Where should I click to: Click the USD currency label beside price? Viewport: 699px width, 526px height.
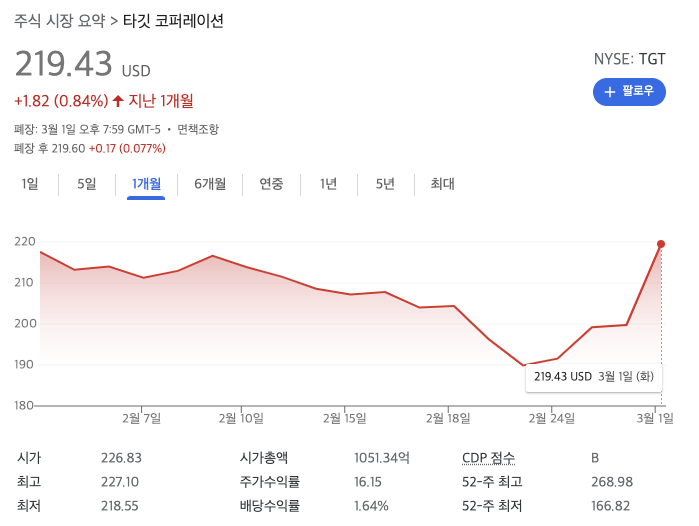pyautogui.click(x=136, y=71)
